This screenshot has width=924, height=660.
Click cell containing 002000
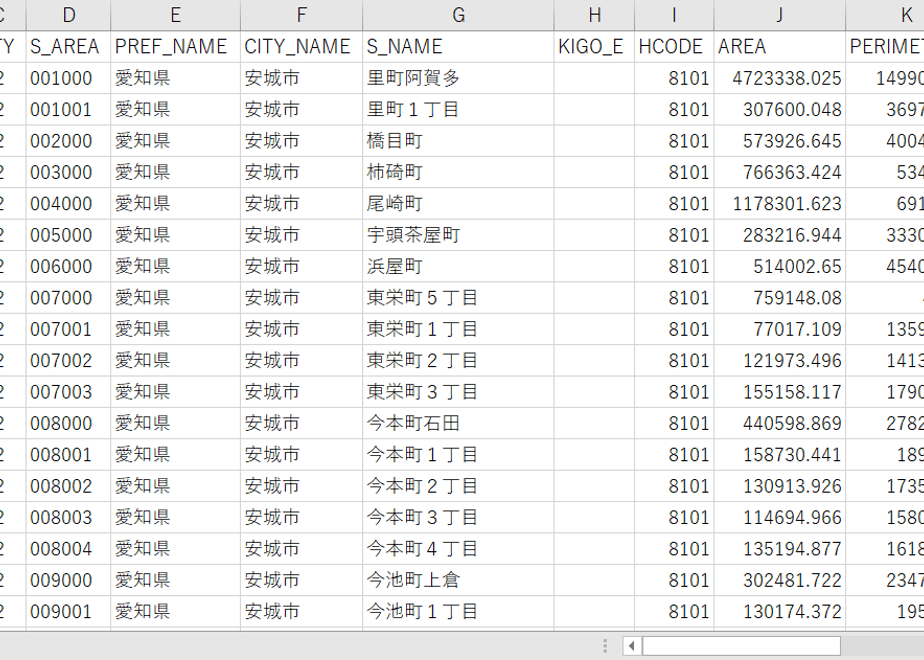tap(68, 141)
